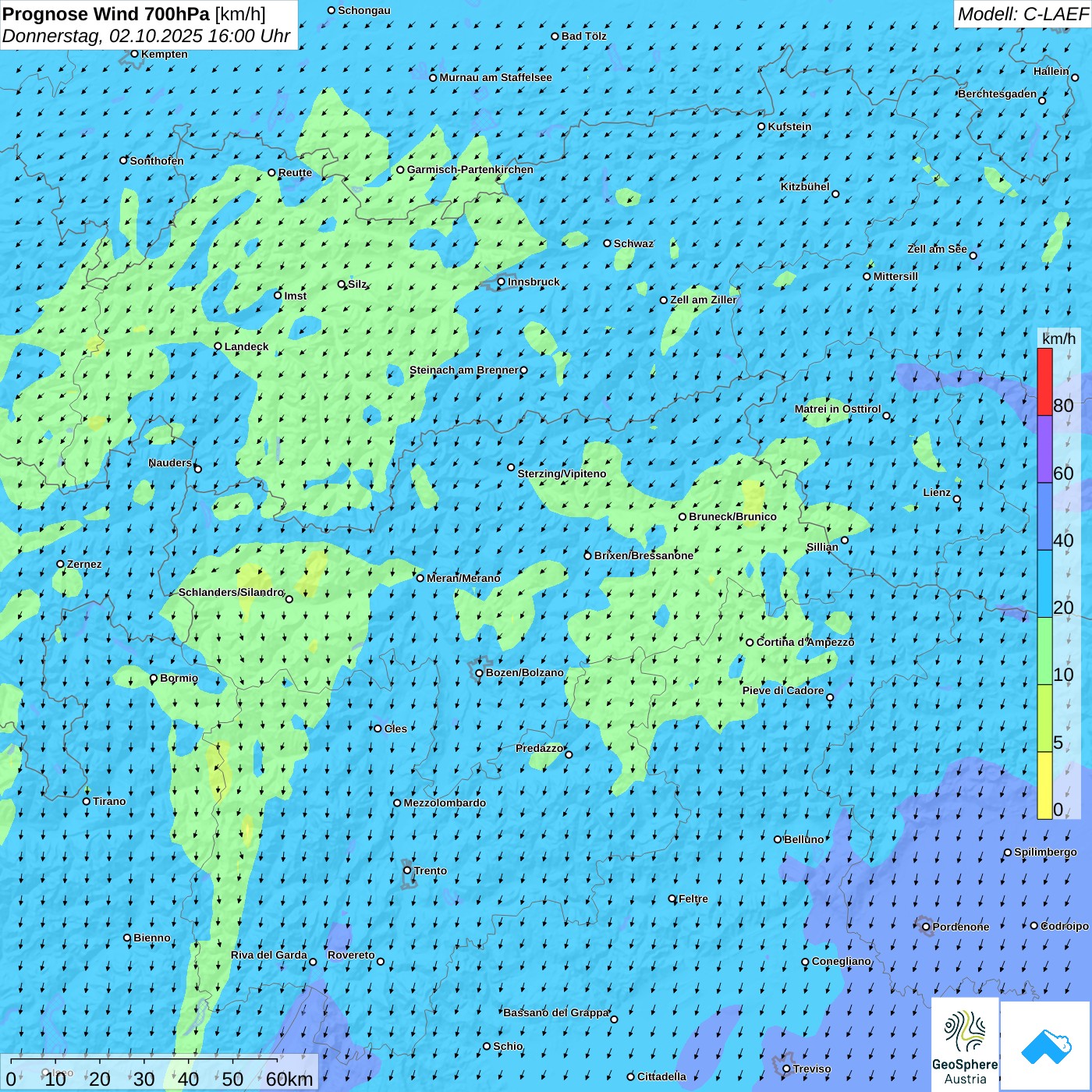Click the Tirano location dot

(87, 801)
